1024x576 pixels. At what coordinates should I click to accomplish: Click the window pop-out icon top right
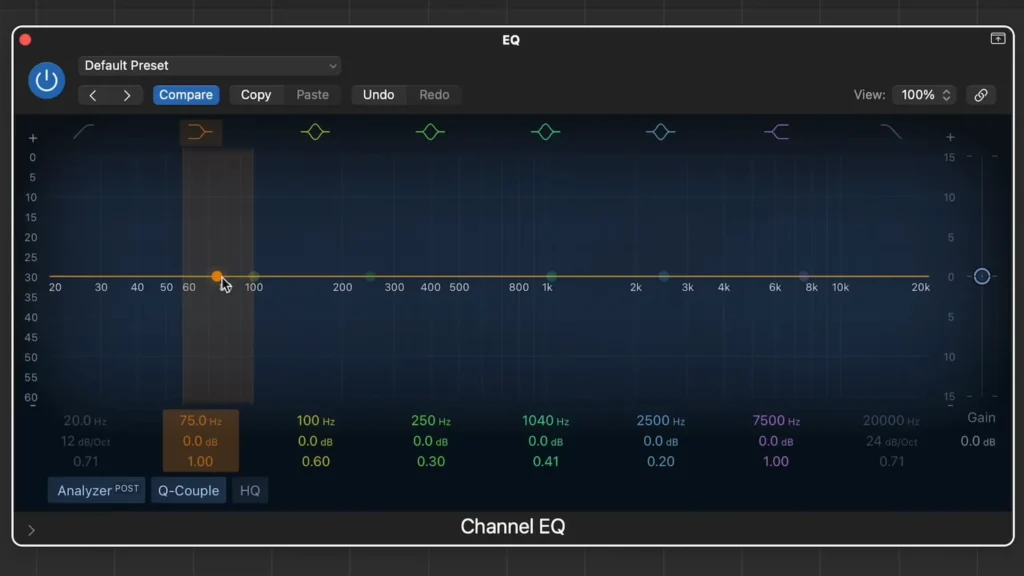(998, 39)
